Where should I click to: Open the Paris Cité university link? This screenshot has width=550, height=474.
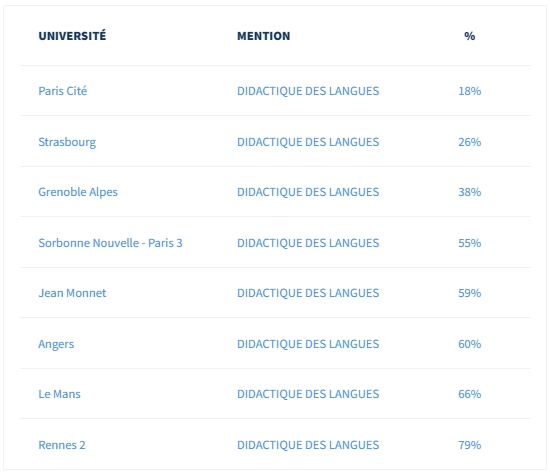point(62,91)
